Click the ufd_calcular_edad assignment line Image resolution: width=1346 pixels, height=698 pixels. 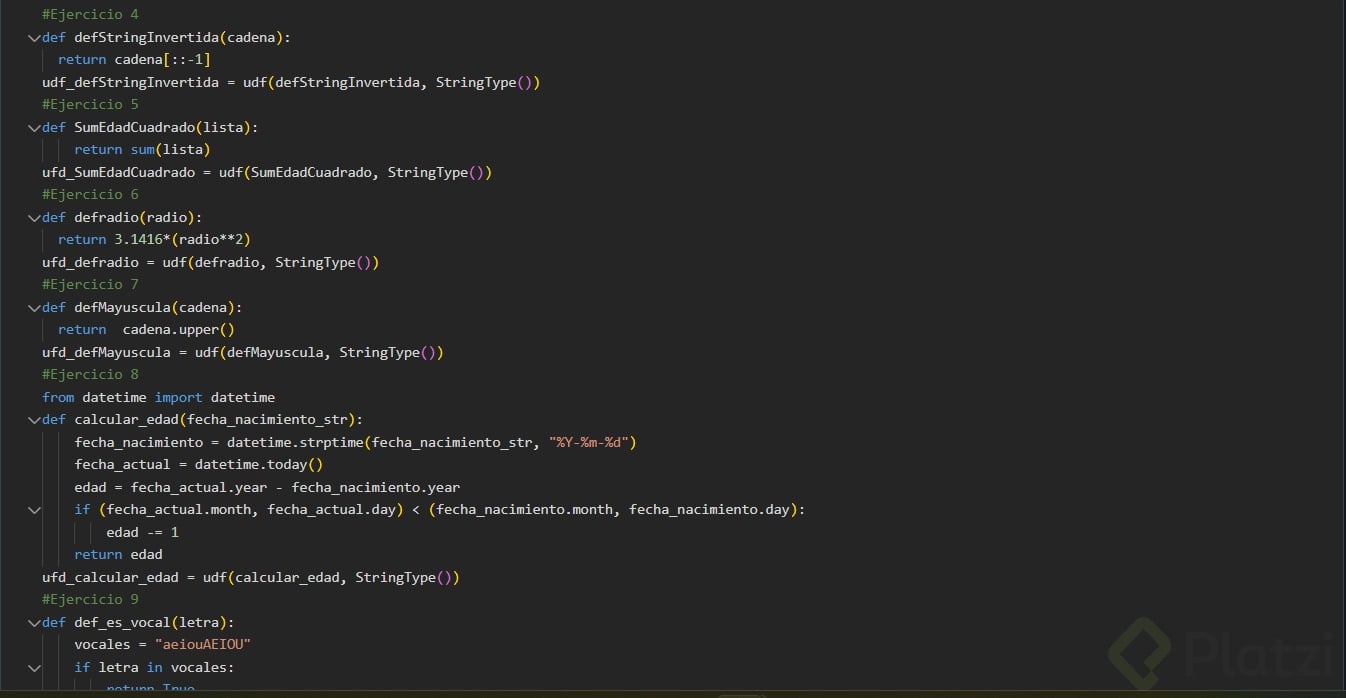pyautogui.click(x=251, y=578)
